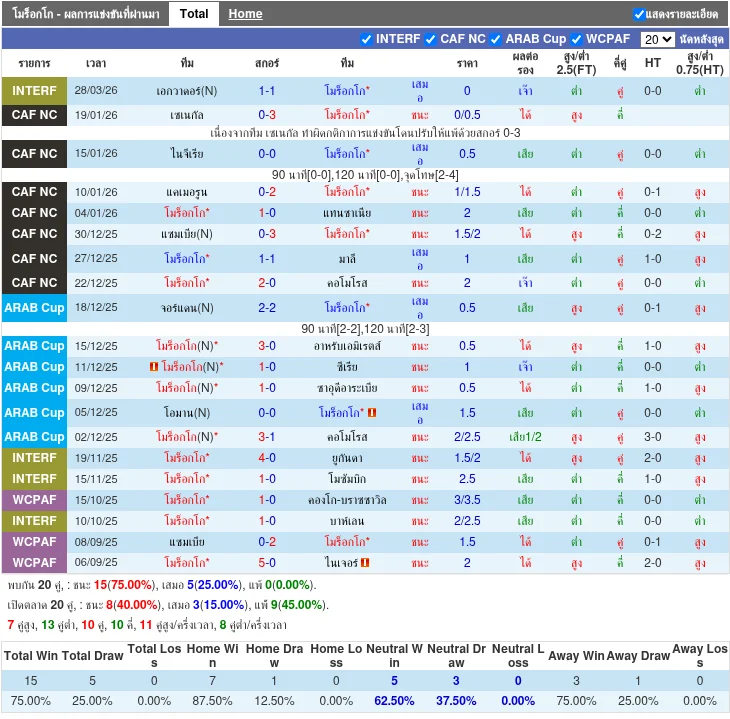Select the Total tab
Viewport: 730px width, 719px height.
click(194, 14)
